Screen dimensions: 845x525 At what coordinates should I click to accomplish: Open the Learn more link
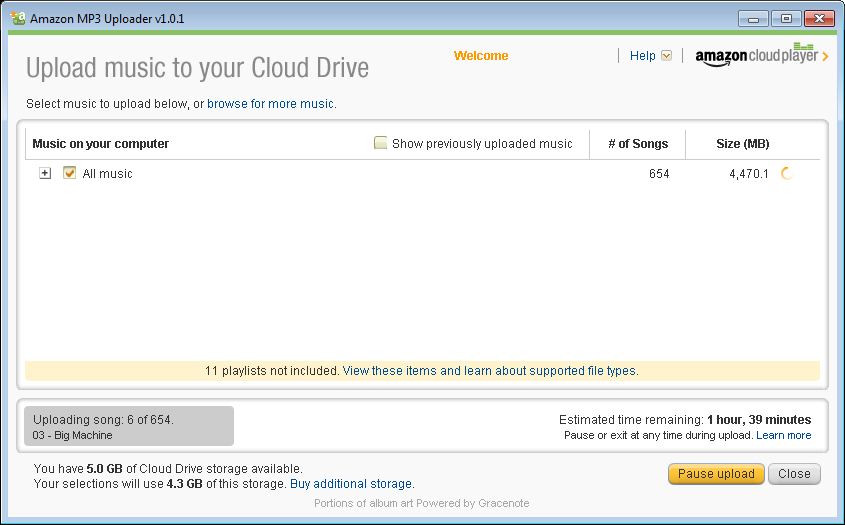(x=784, y=435)
